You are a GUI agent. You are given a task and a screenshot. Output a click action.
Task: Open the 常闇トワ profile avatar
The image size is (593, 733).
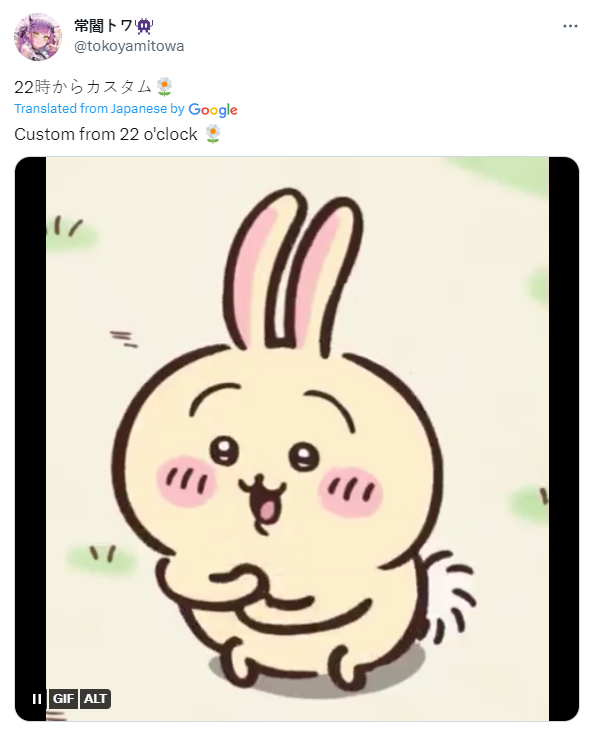click(x=38, y=37)
